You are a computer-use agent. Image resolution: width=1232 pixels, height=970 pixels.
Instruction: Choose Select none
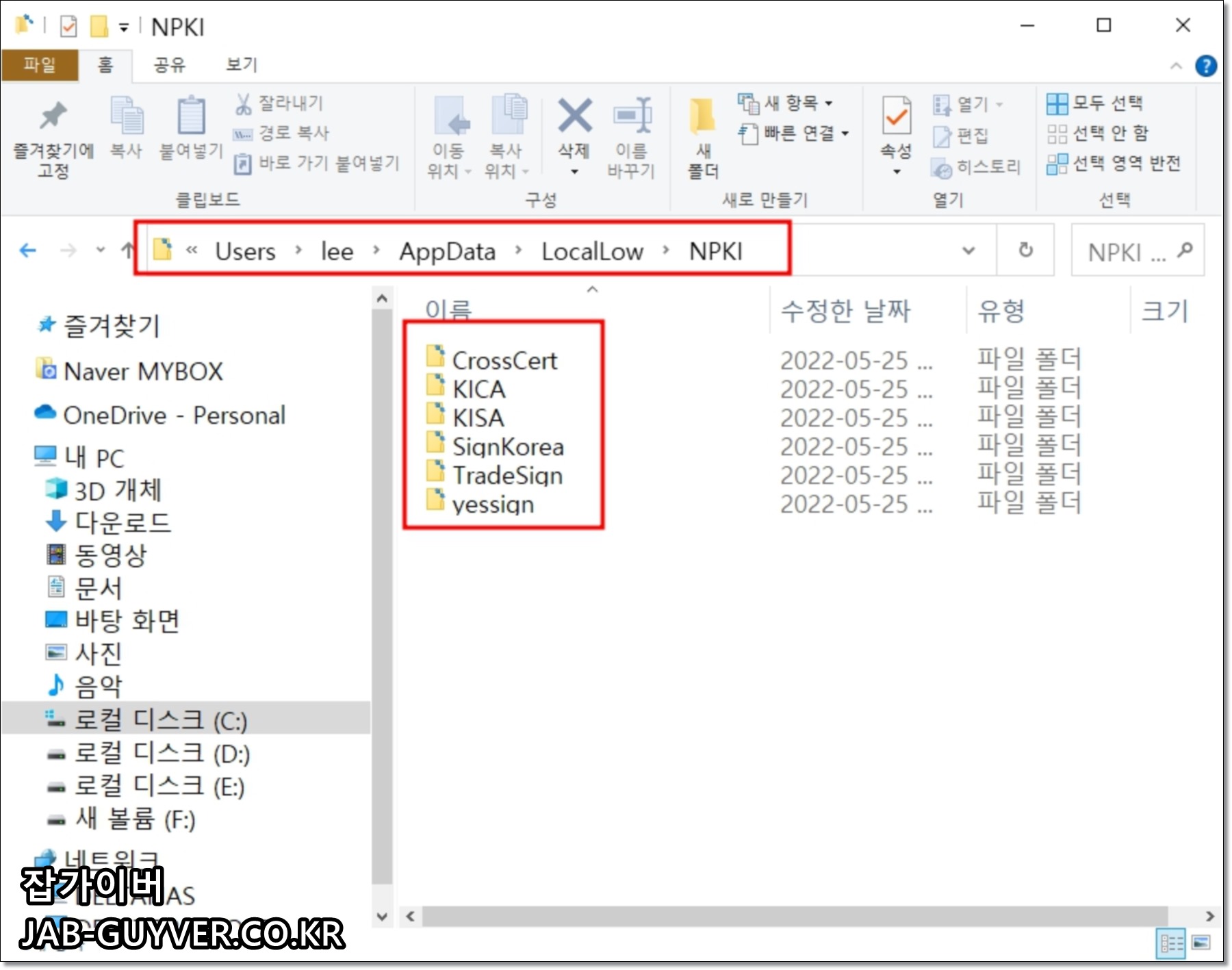(1098, 133)
